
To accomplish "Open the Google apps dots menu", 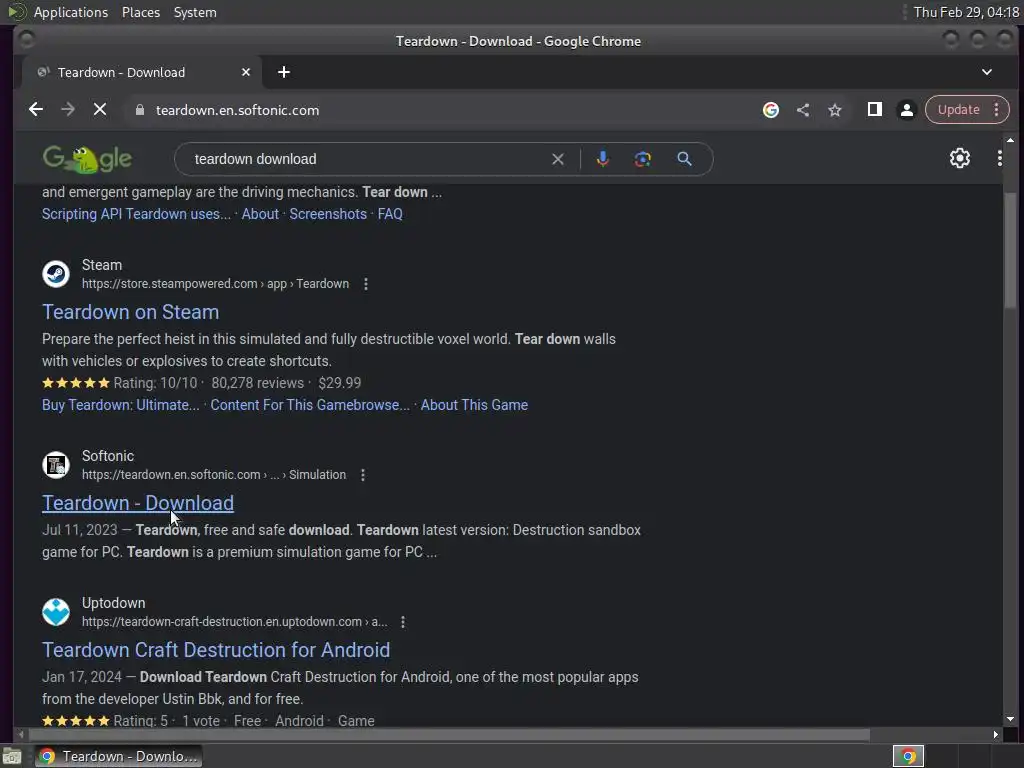I will pos(999,158).
